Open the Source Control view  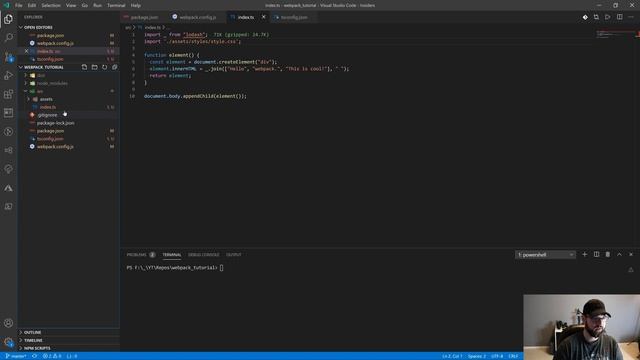pos(8,56)
